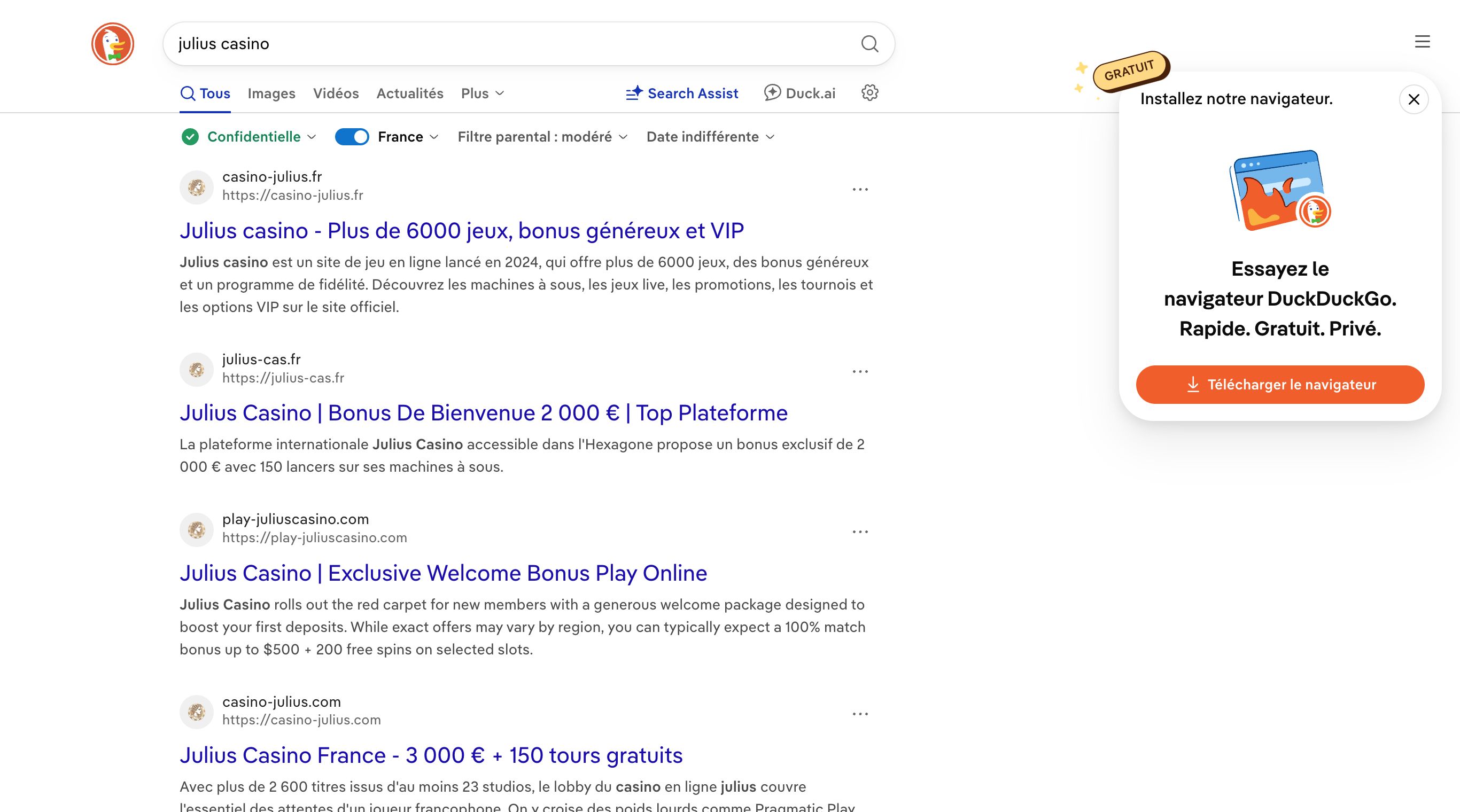
Task: Toggle the France region switch
Action: click(352, 137)
